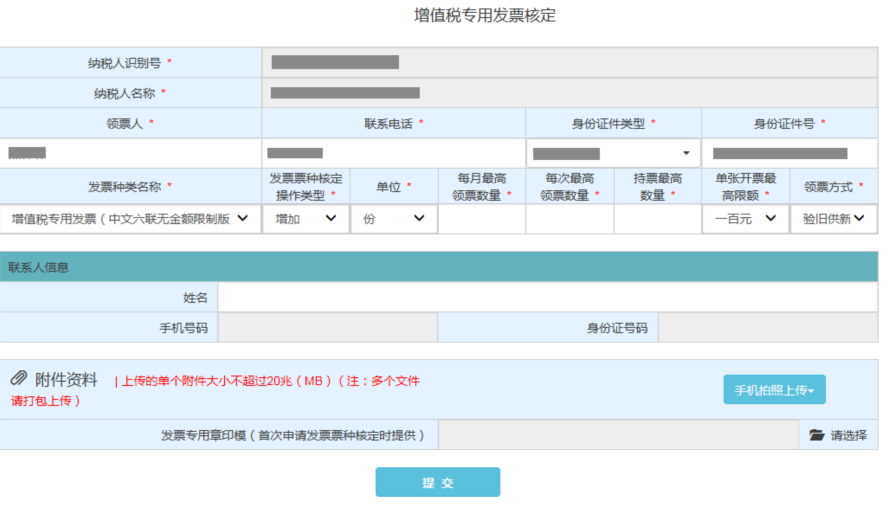Viewport: 888px width, 508px height.
Task: Open the 身份证件类型 dropdown
Action: (x=613, y=153)
